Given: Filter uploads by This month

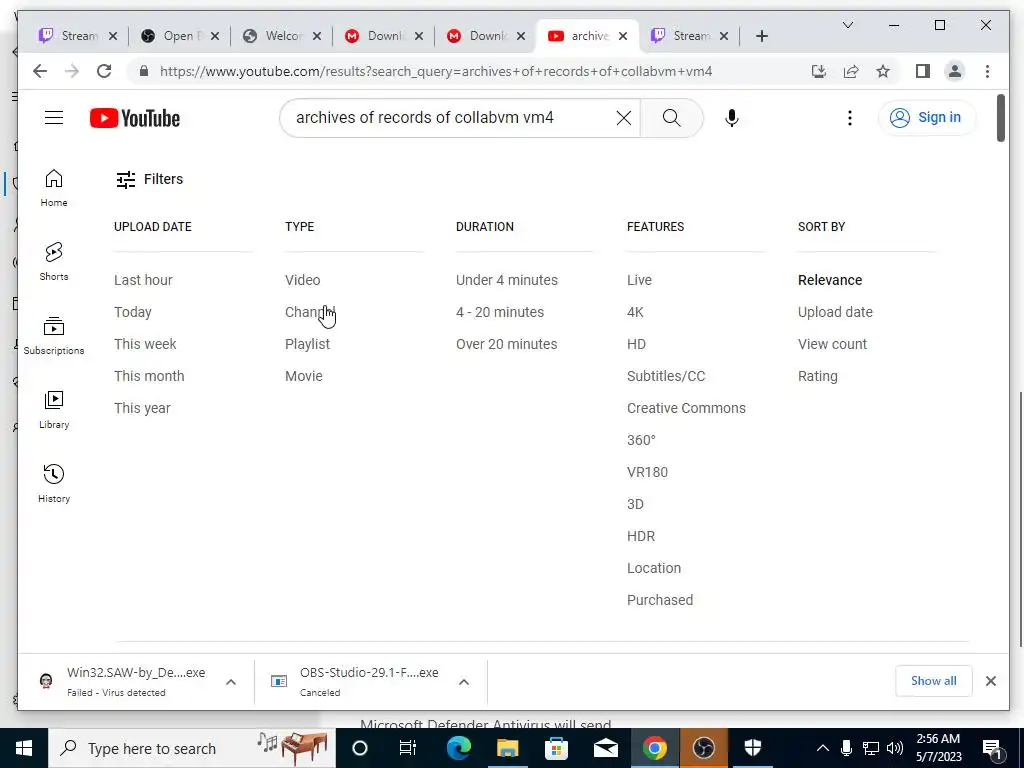Looking at the screenshot, I should pos(149,376).
